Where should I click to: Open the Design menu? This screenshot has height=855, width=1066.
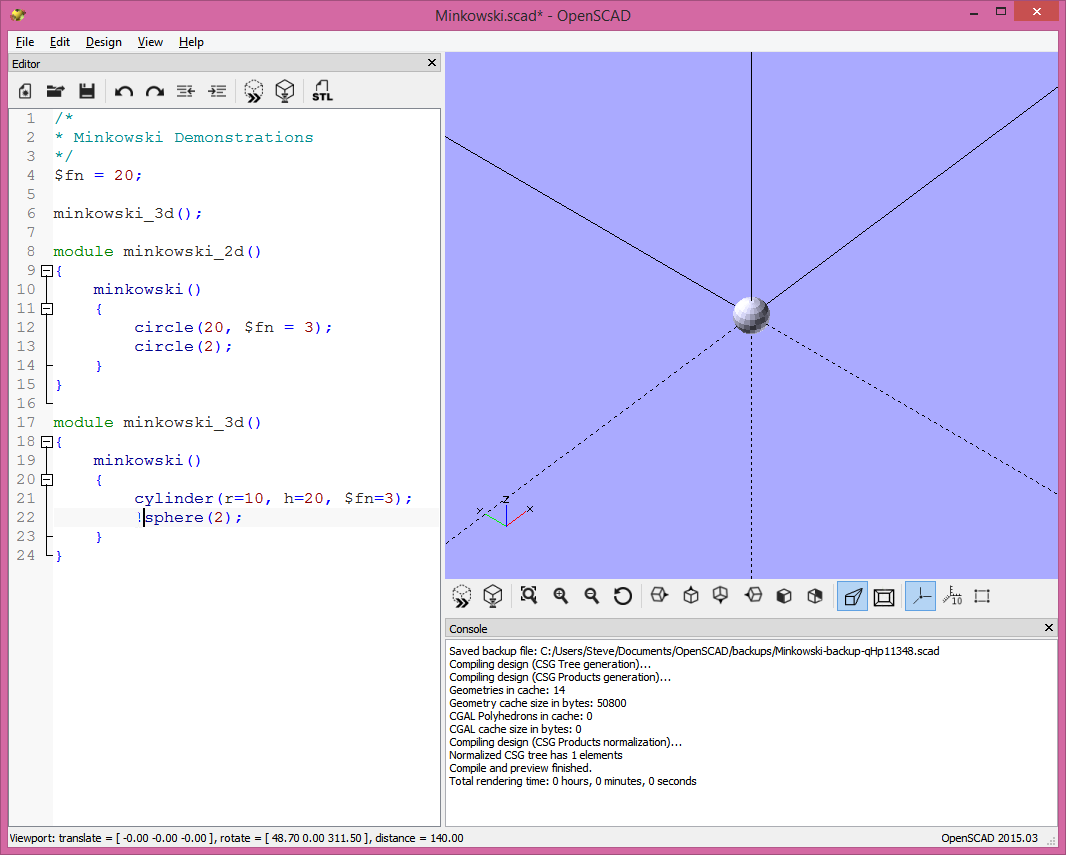pos(103,42)
